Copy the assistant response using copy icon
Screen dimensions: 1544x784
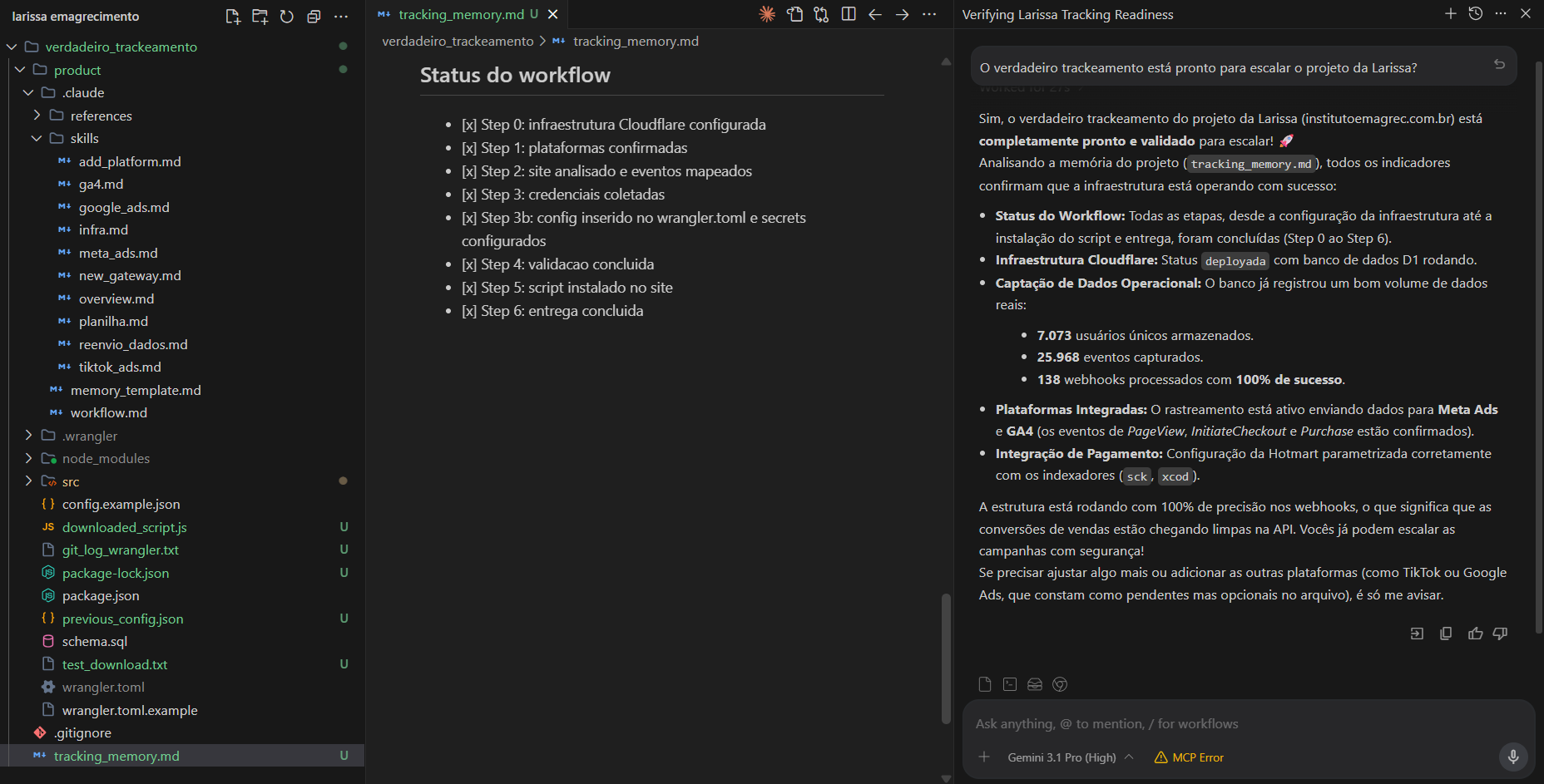(x=1445, y=633)
